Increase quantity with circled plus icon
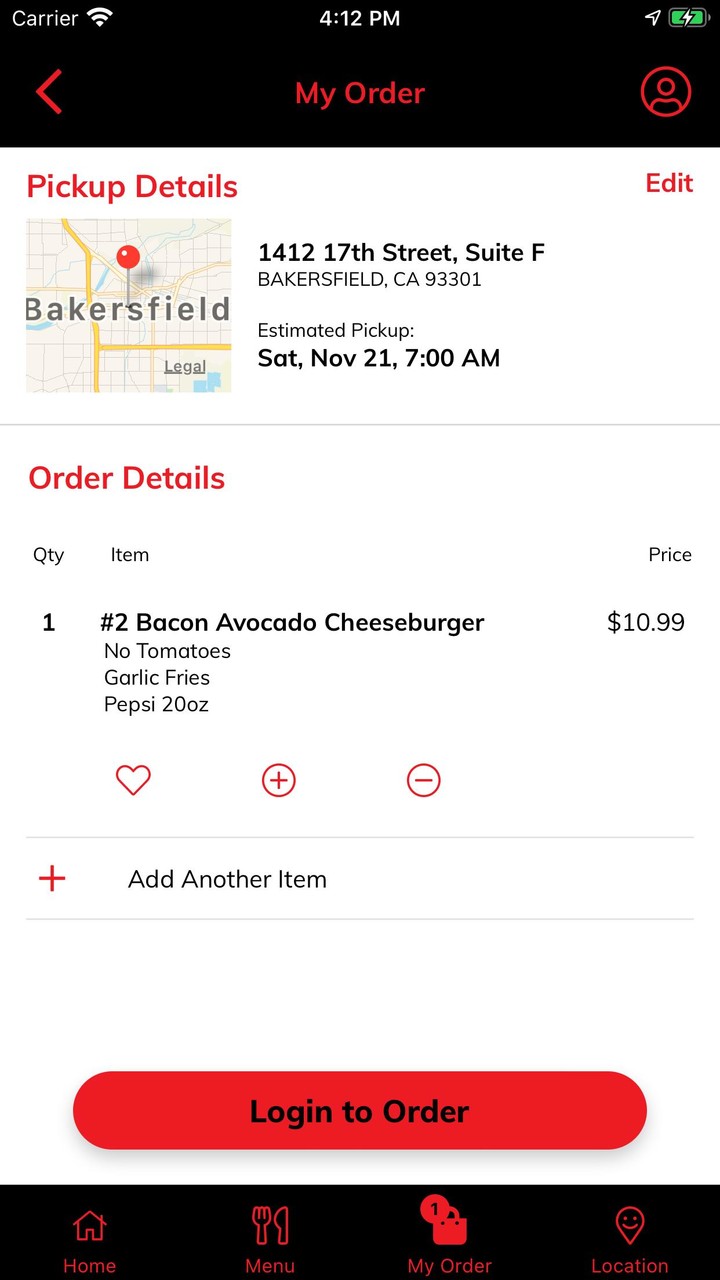Viewport: 720px width, 1280px height. click(x=279, y=780)
